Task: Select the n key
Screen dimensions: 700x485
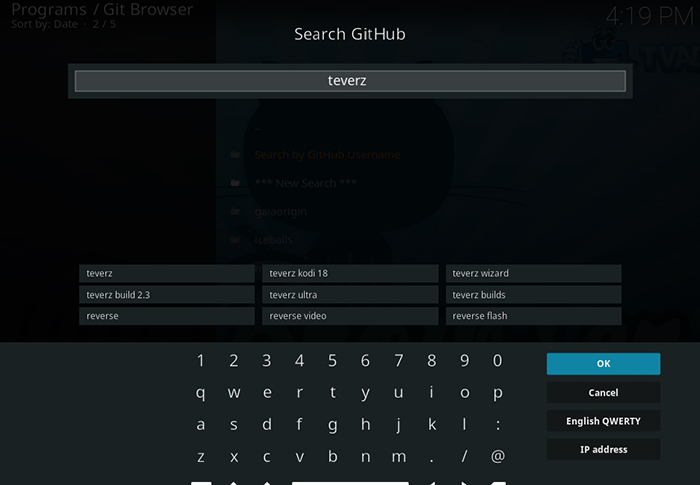Action: point(366,456)
